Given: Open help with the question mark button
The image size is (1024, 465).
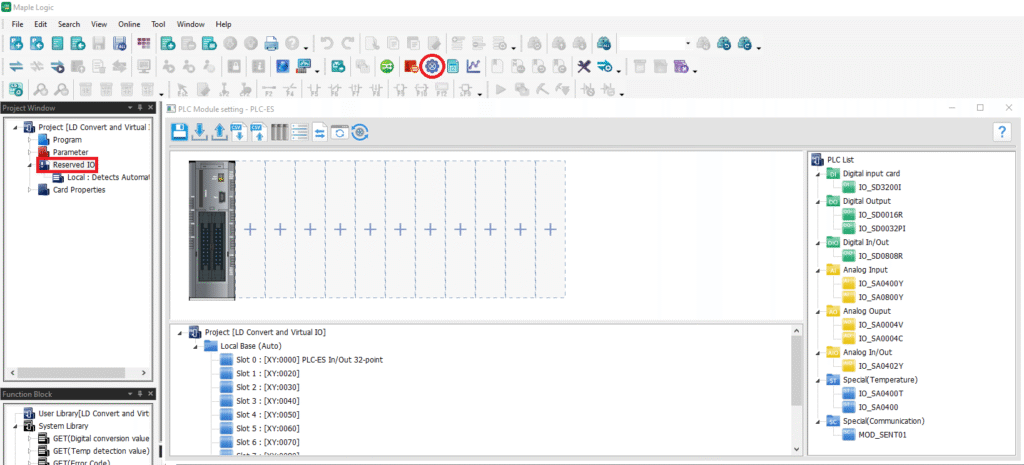Looking at the screenshot, I should click(1001, 131).
